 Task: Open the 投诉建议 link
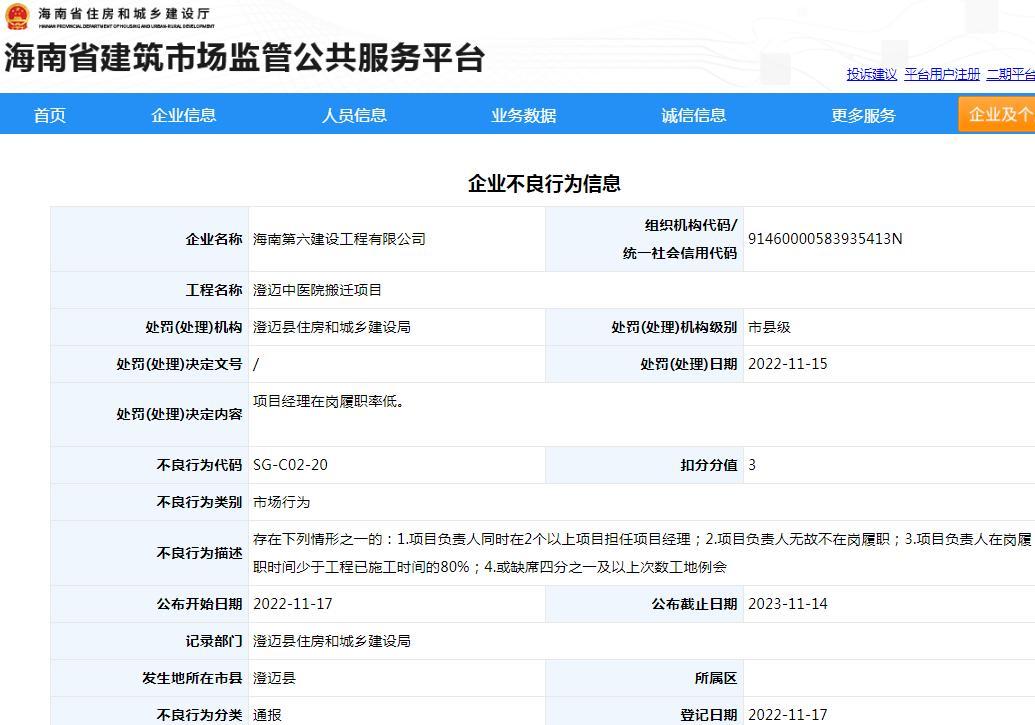[871, 74]
